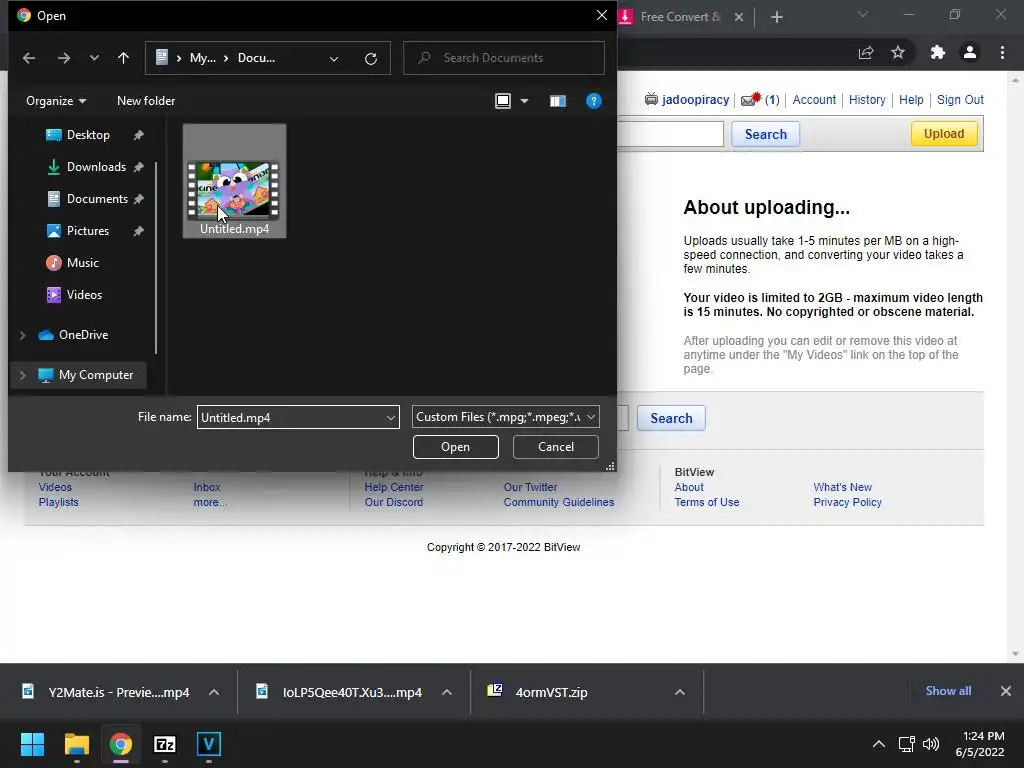Open 7-Zip from the taskbar
Screen dimensions: 1024x768
[165, 744]
